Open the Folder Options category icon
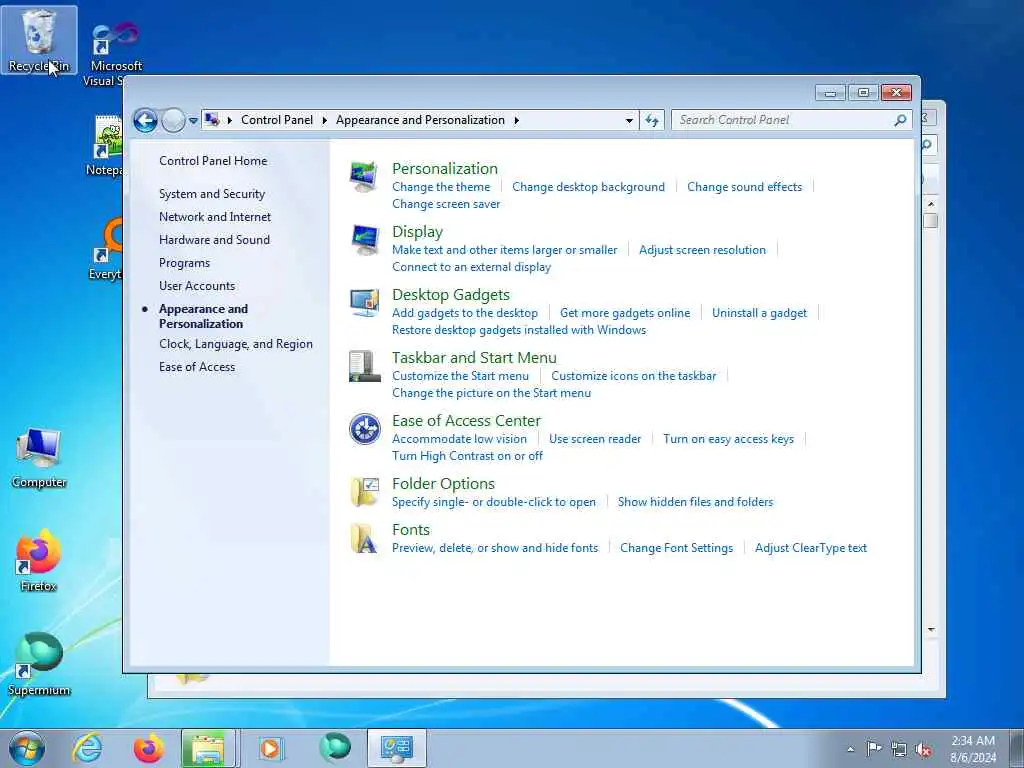 [x=364, y=492]
